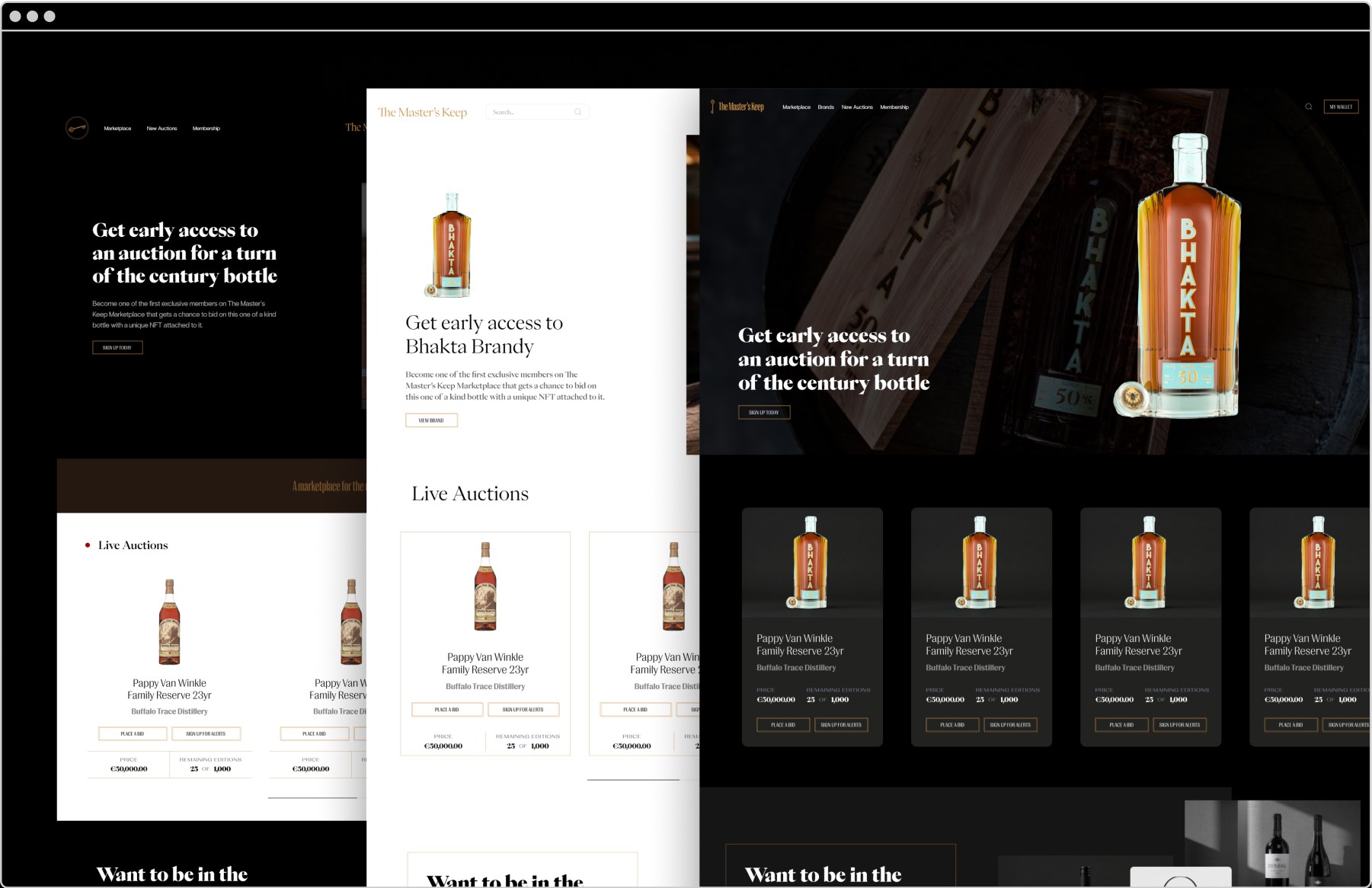Click PLACE A BID on right design's third card
The width and height of the screenshot is (1372, 888).
[x=1121, y=725]
